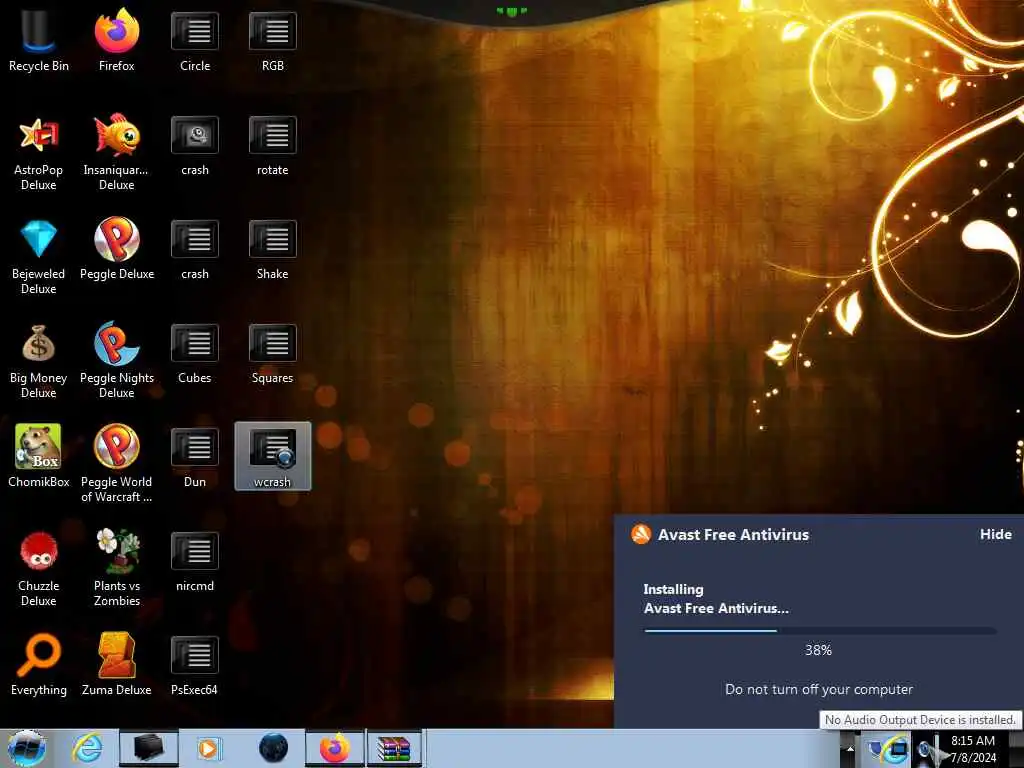
Task: Open the ChomikBox shortcut
Action: (x=39, y=455)
